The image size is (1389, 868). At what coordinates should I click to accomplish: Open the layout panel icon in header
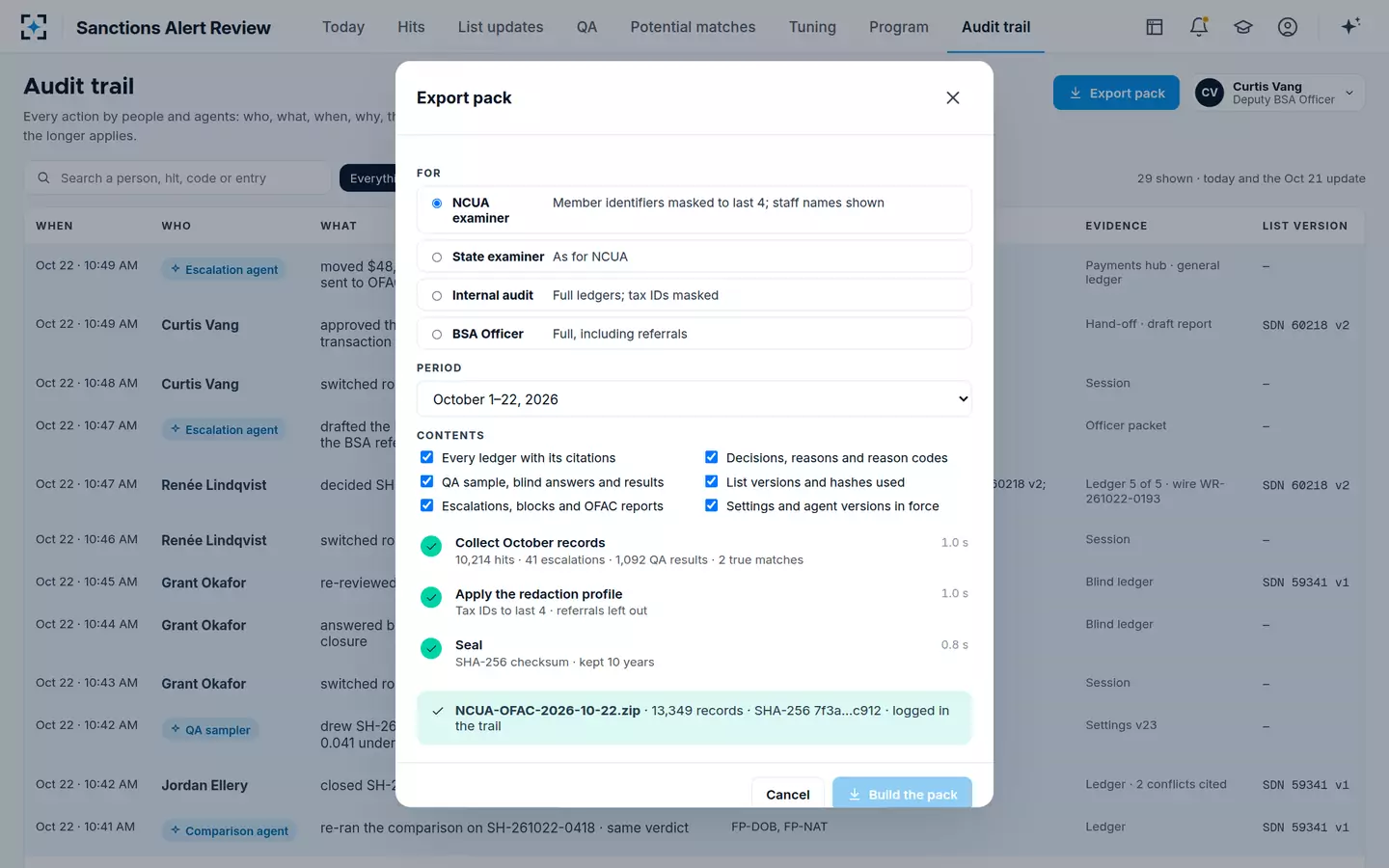pos(1155,27)
